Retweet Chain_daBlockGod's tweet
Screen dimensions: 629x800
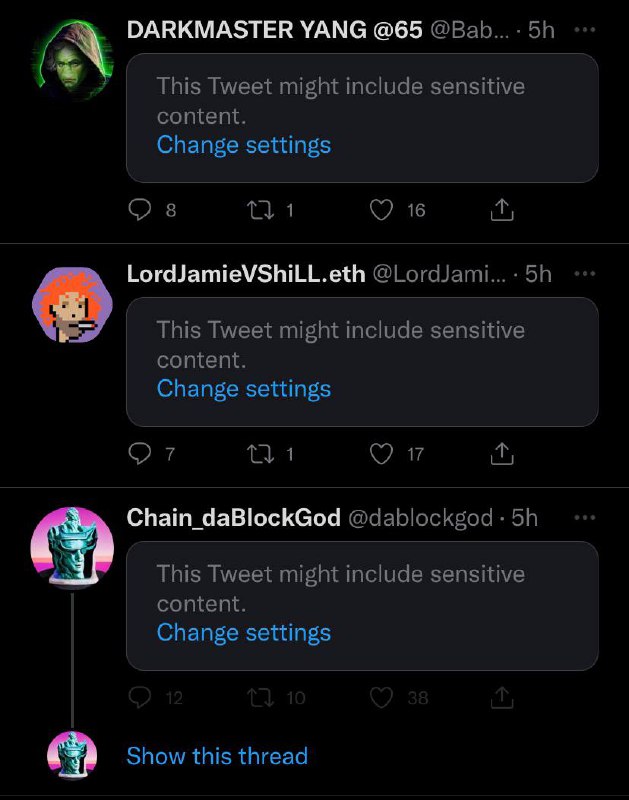(x=261, y=697)
